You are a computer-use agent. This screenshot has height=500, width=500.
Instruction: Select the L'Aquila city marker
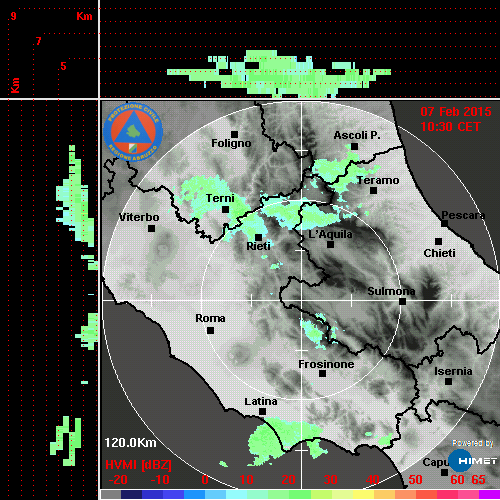(330, 245)
